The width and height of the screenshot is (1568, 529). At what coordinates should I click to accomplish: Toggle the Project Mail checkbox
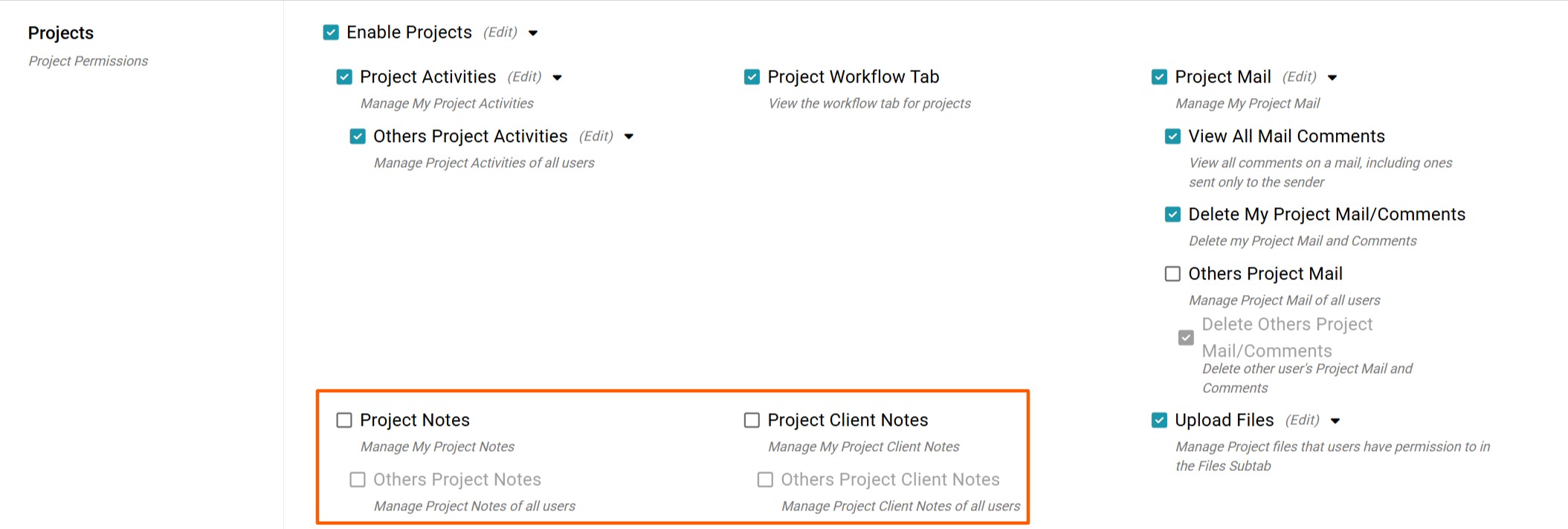[x=1159, y=77]
